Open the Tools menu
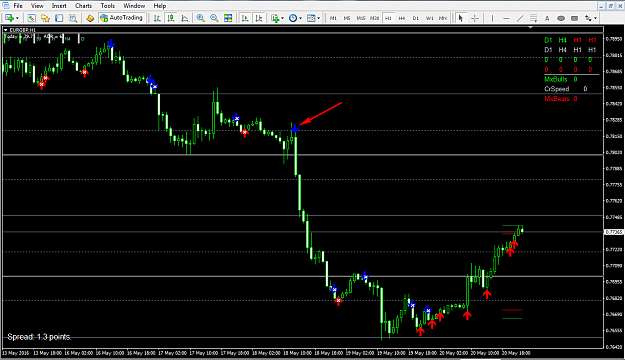The height and width of the screenshot is (360, 625). pos(108,6)
